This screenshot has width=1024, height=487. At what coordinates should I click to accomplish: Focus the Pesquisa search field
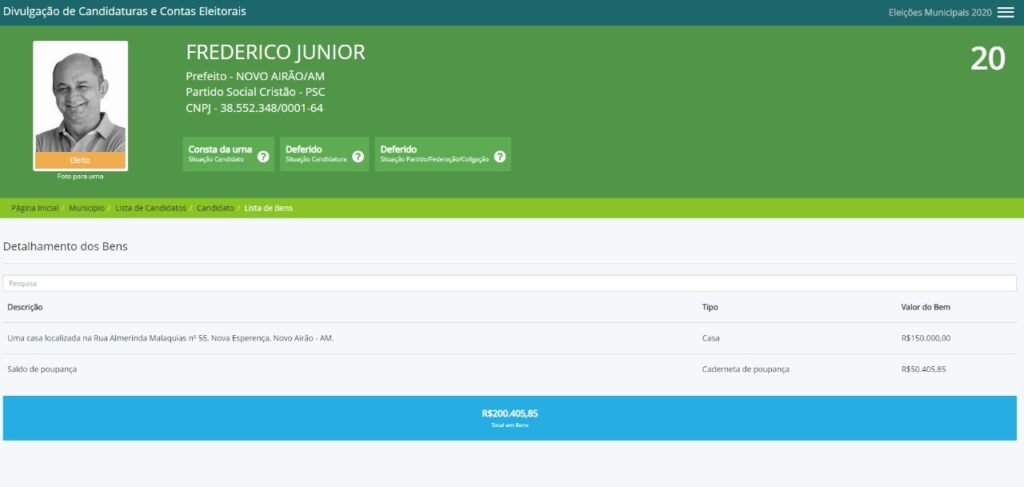[510, 283]
